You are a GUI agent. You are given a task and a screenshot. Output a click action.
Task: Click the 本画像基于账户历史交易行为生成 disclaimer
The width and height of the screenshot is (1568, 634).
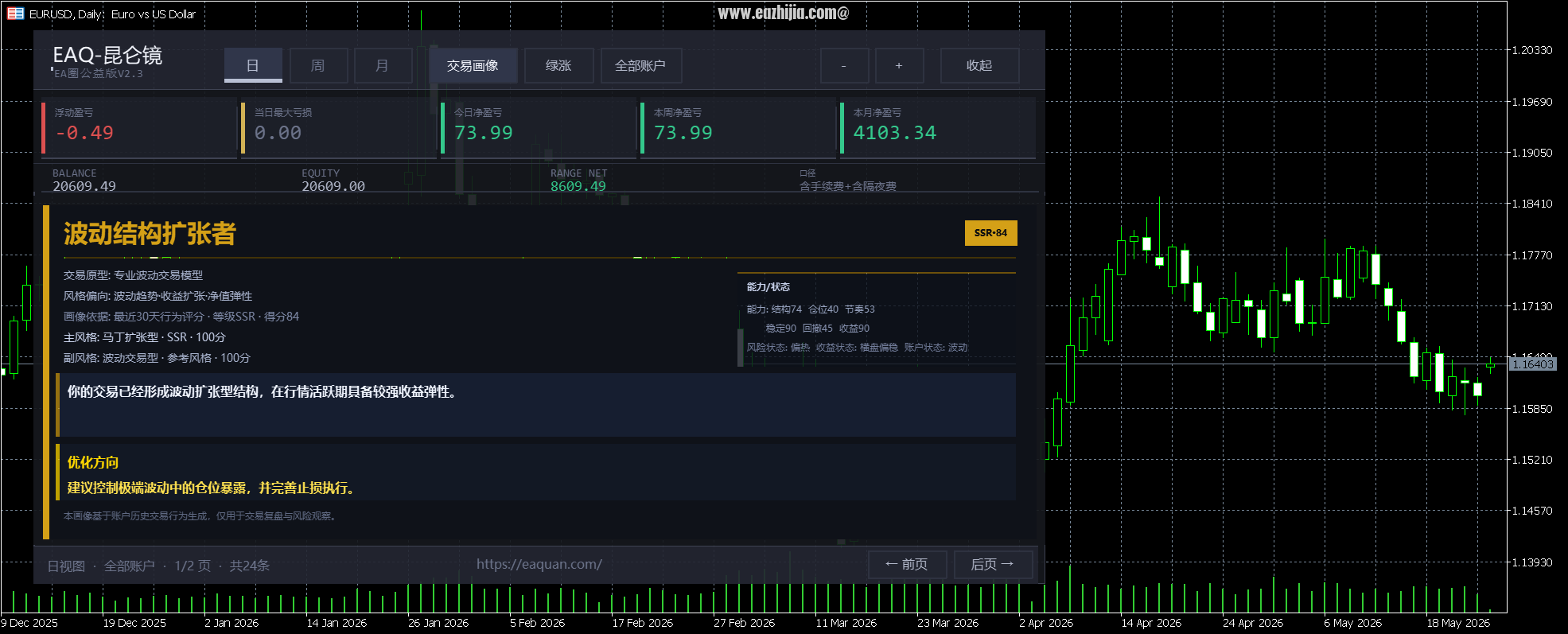click(x=201, y=516)
